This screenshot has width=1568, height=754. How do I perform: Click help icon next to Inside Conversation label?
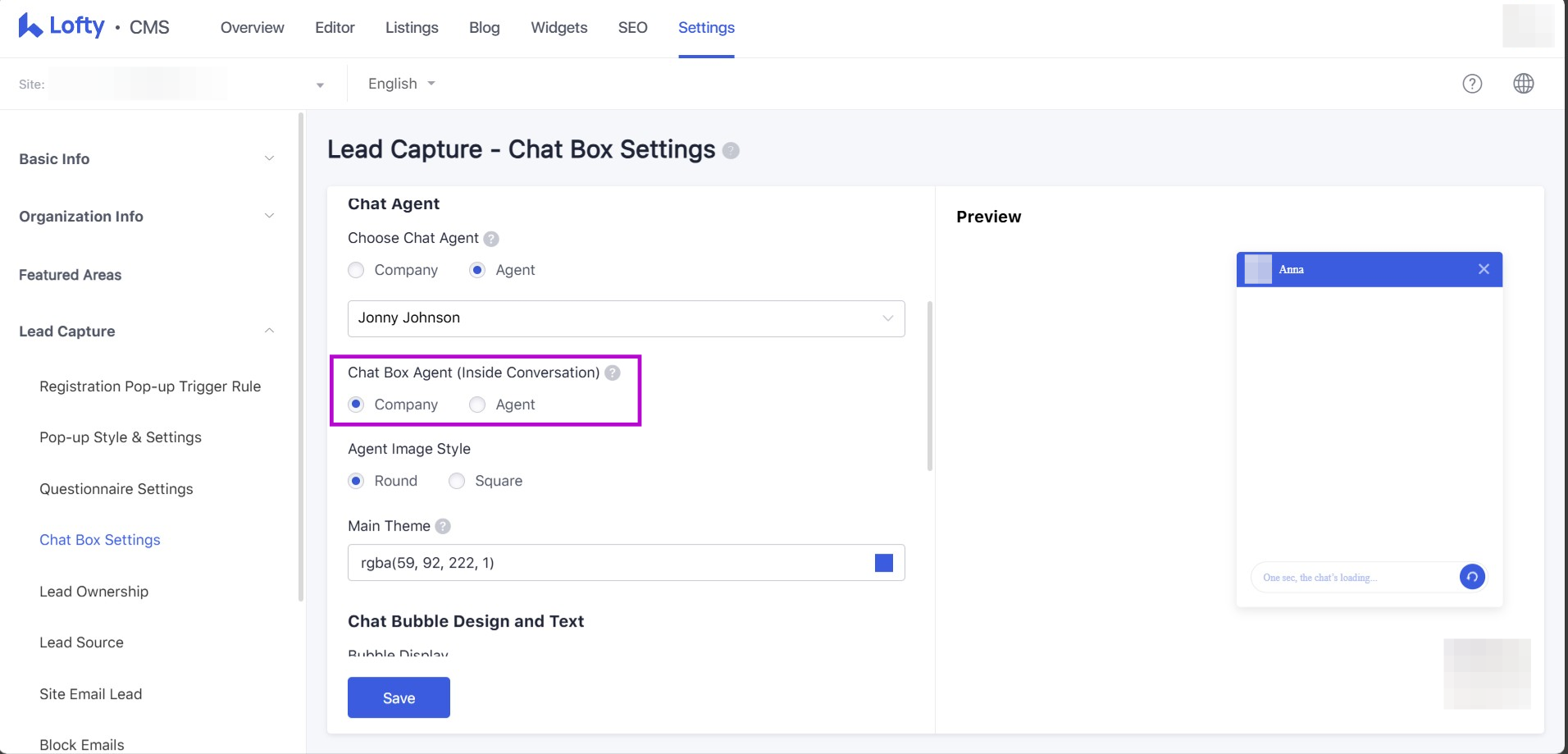[x=613, y=373]
